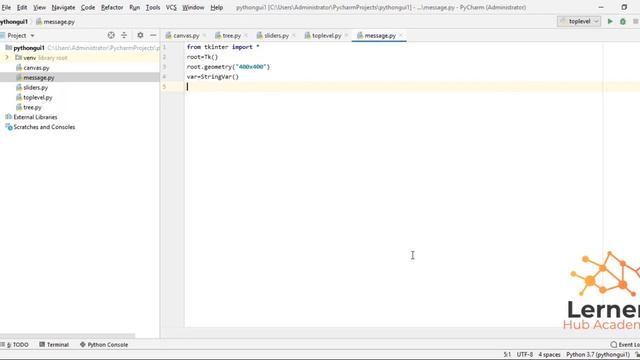Click line number 5 in the gutter
Screen dimensions: 640x360
click(164, 87)
